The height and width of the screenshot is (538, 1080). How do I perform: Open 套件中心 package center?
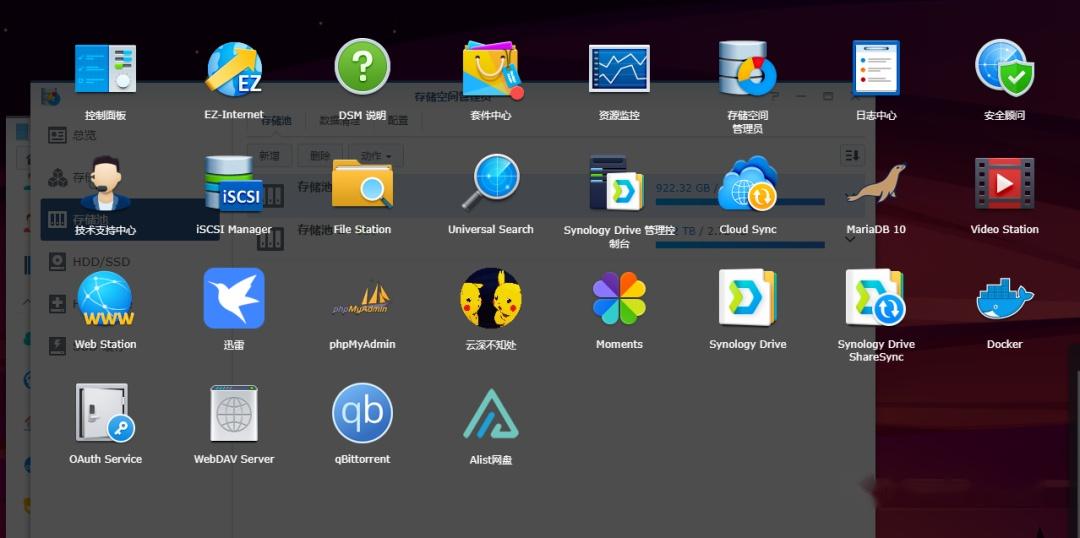(x=492, y=69)
